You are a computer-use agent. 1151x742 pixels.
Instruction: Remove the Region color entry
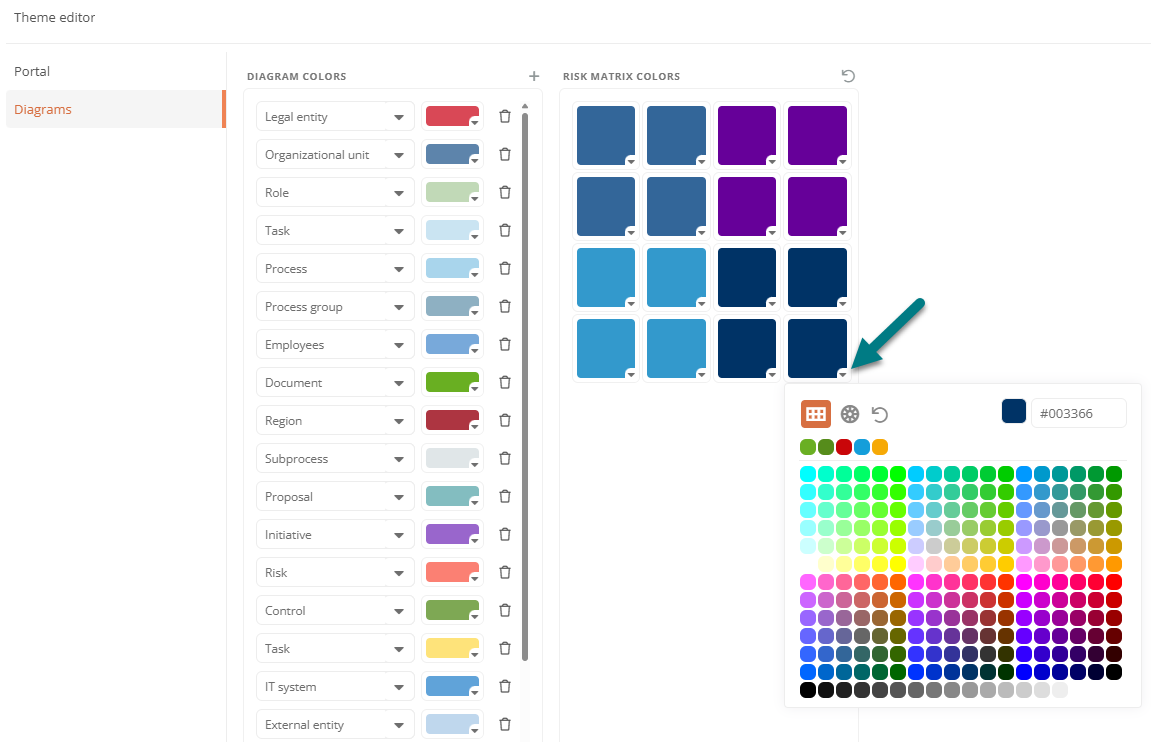[504, 421]
